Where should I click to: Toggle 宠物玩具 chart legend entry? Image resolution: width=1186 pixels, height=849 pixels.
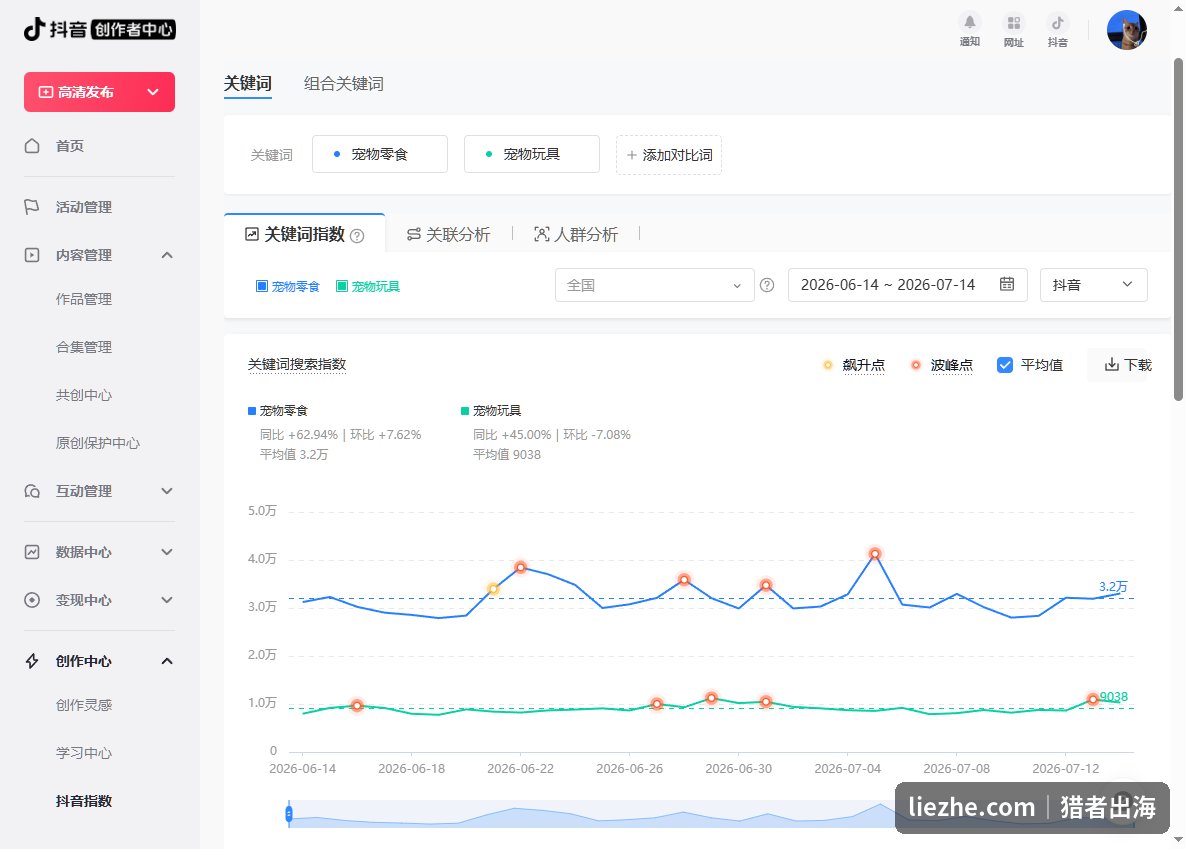[x=491, y=411]
